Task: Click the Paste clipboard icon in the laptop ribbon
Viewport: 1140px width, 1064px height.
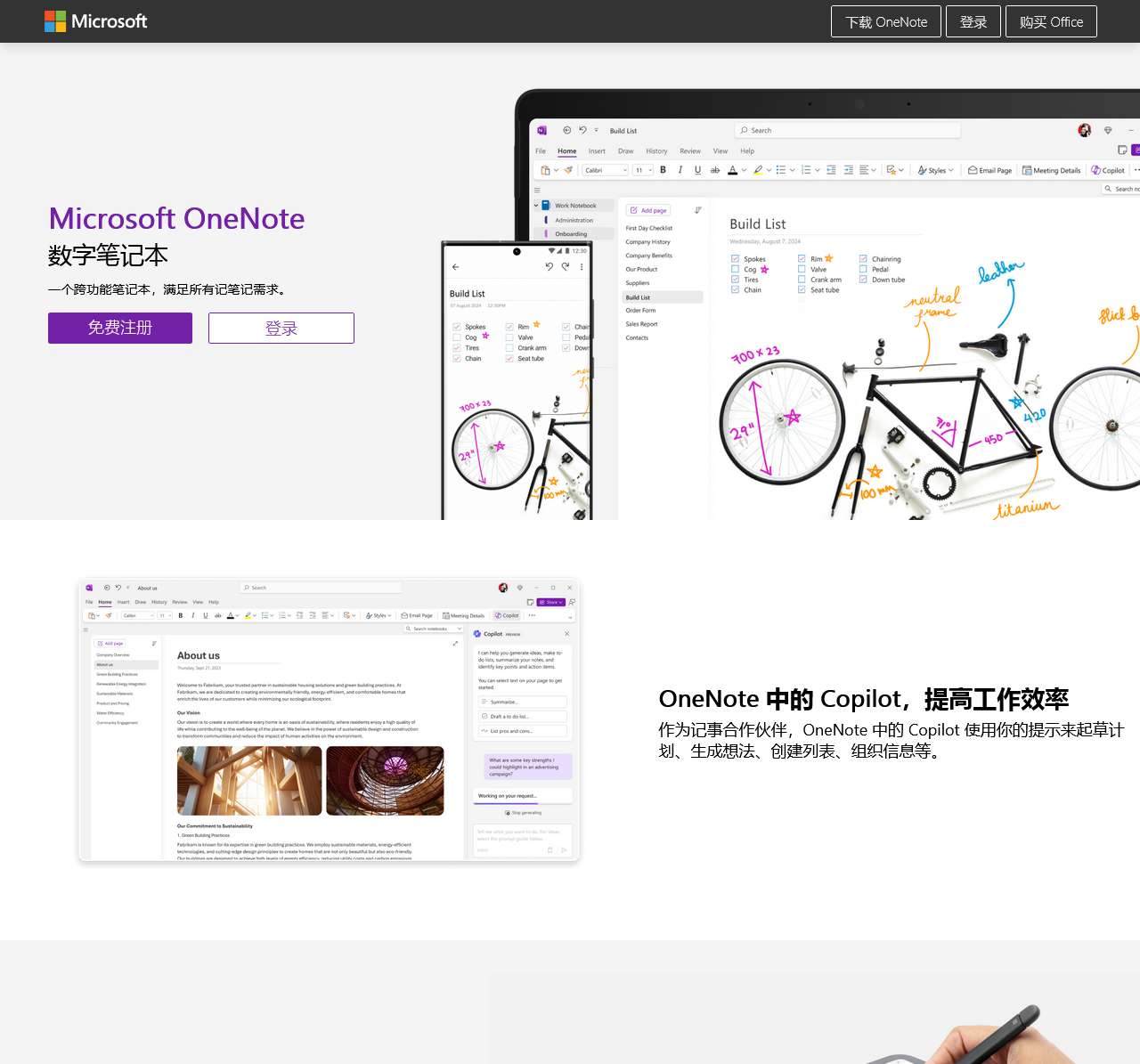Action: tap(546, 170)
